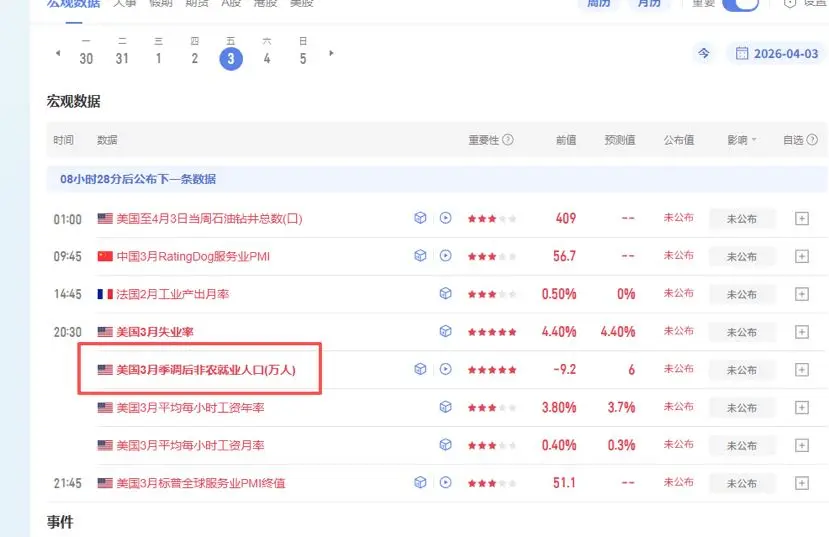Click previous value 51.1 cell

tap(564, 483)
